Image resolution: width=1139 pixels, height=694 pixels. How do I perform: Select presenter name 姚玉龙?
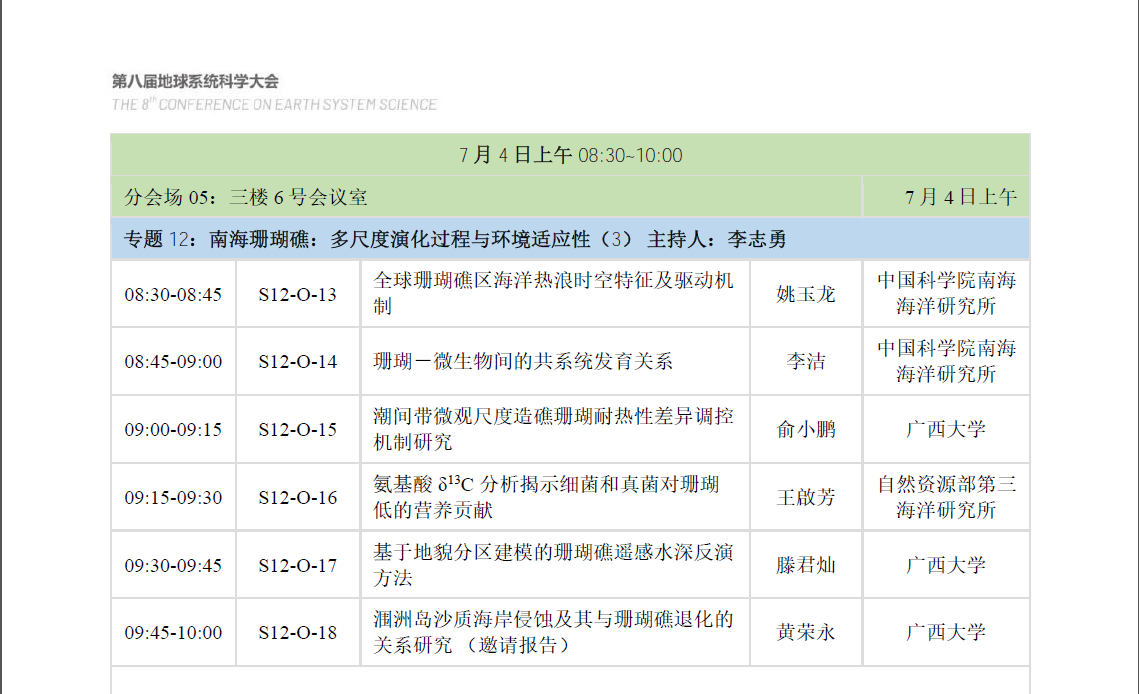point(806,294)
